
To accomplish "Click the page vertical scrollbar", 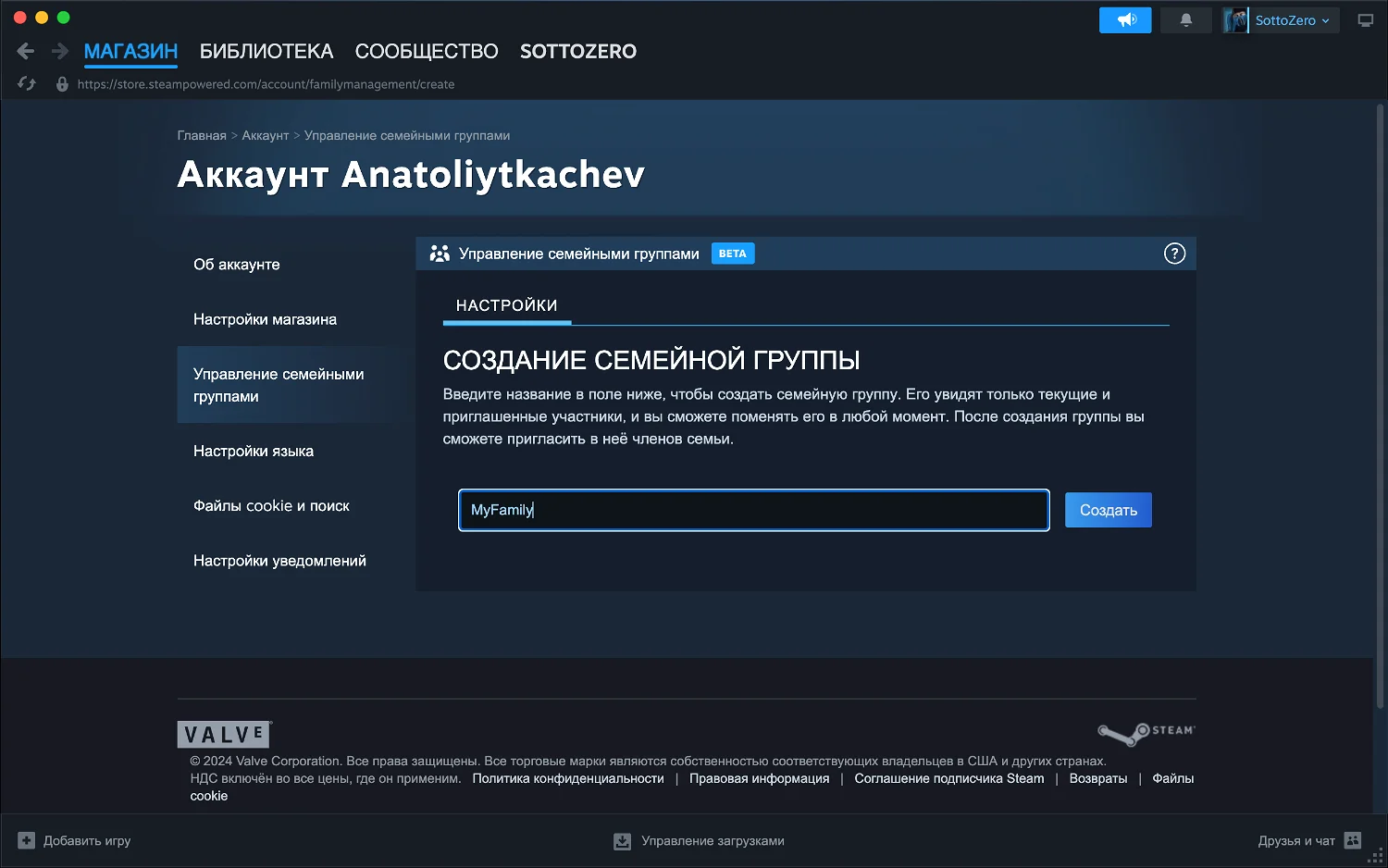I will (x=1380, y=407).
